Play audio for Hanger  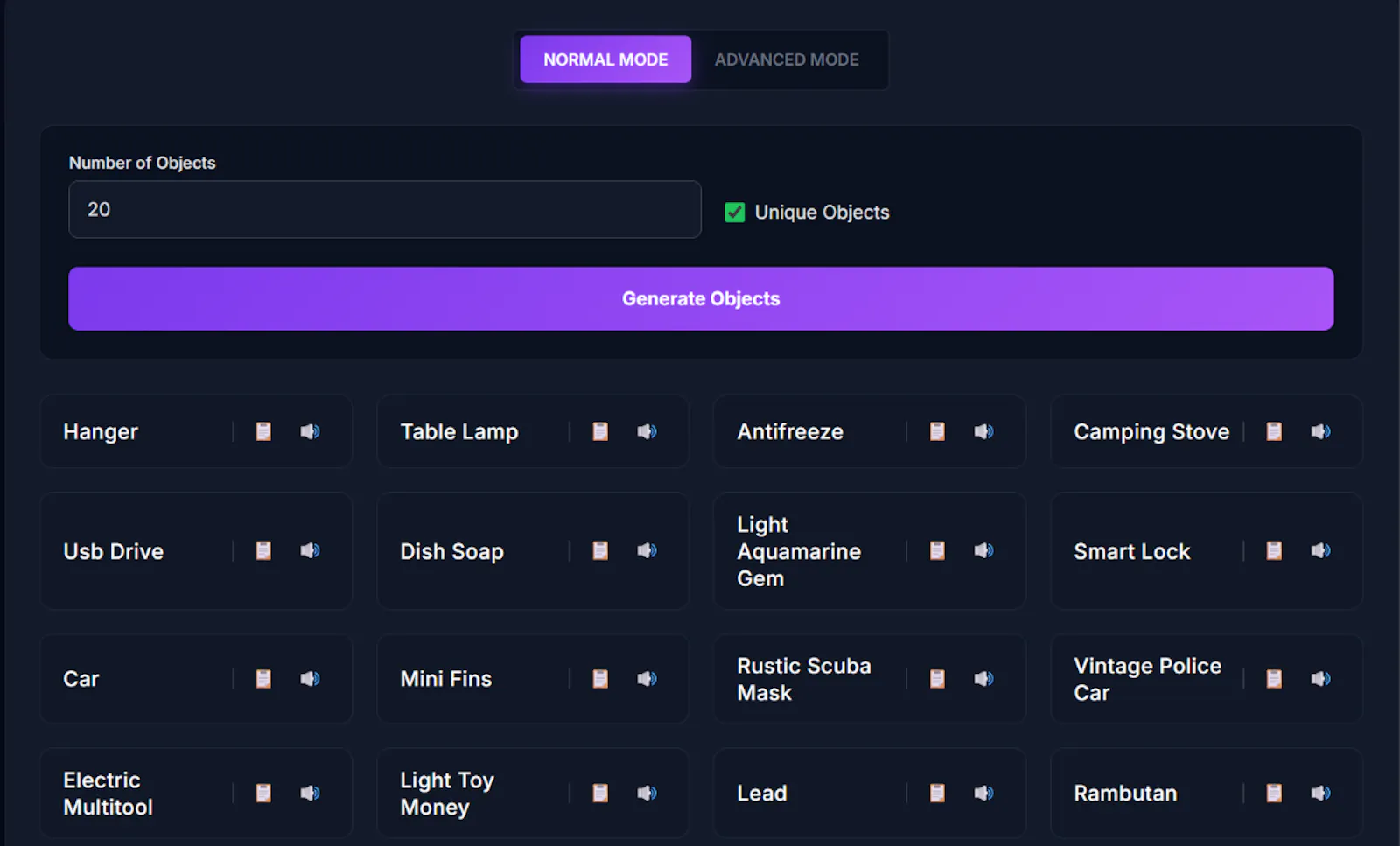tap(310, 431)
